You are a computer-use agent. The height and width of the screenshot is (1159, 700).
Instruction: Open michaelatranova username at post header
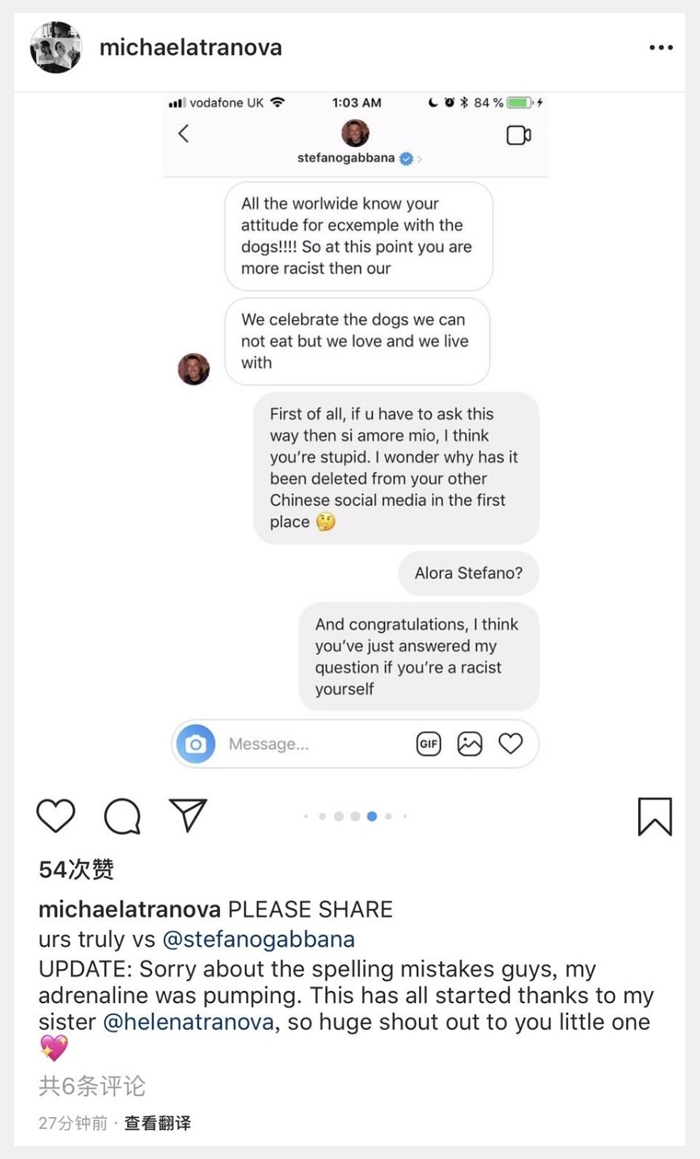pos(191,47)
